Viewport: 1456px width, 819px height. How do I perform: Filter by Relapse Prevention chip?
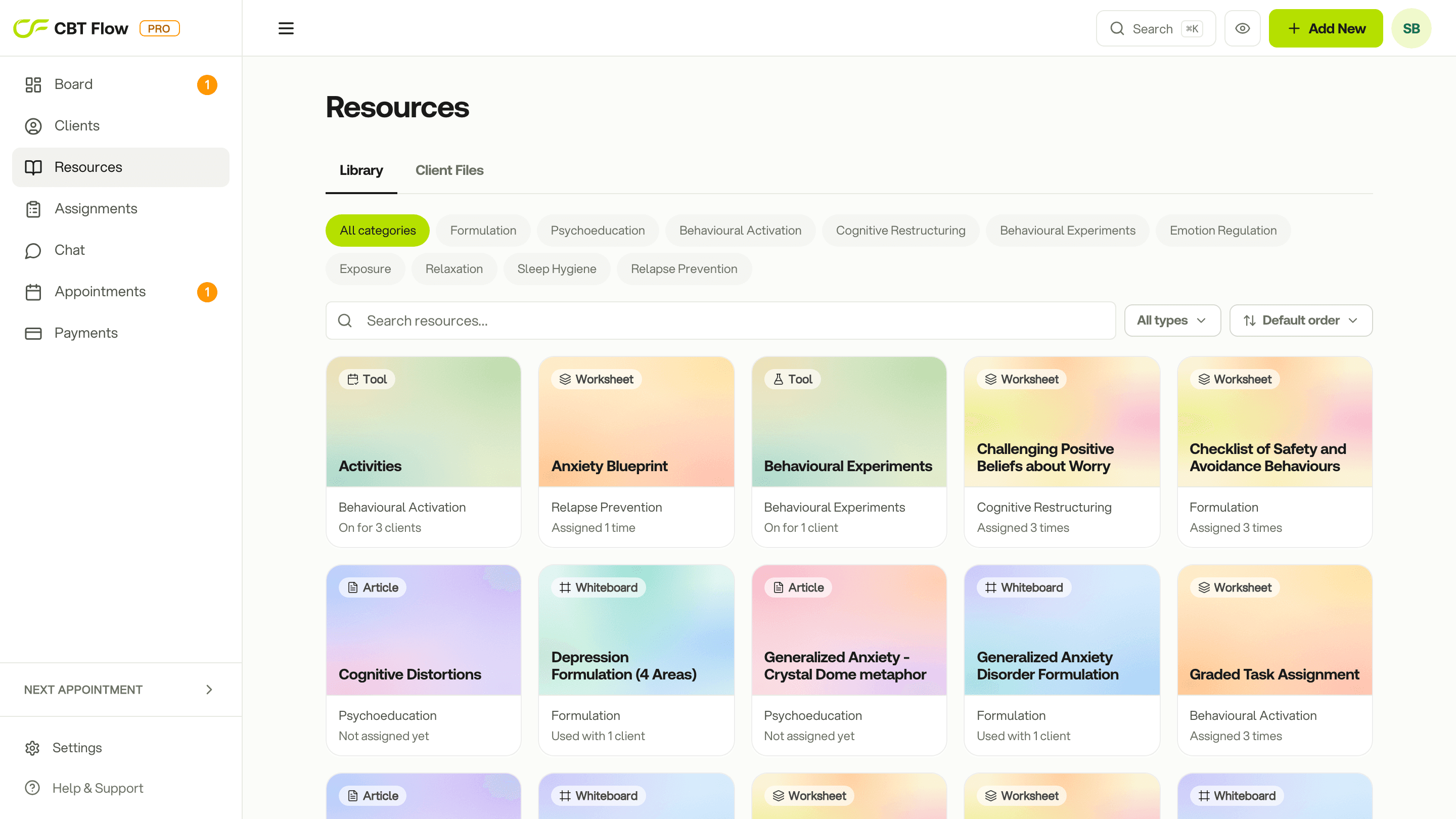684,269
